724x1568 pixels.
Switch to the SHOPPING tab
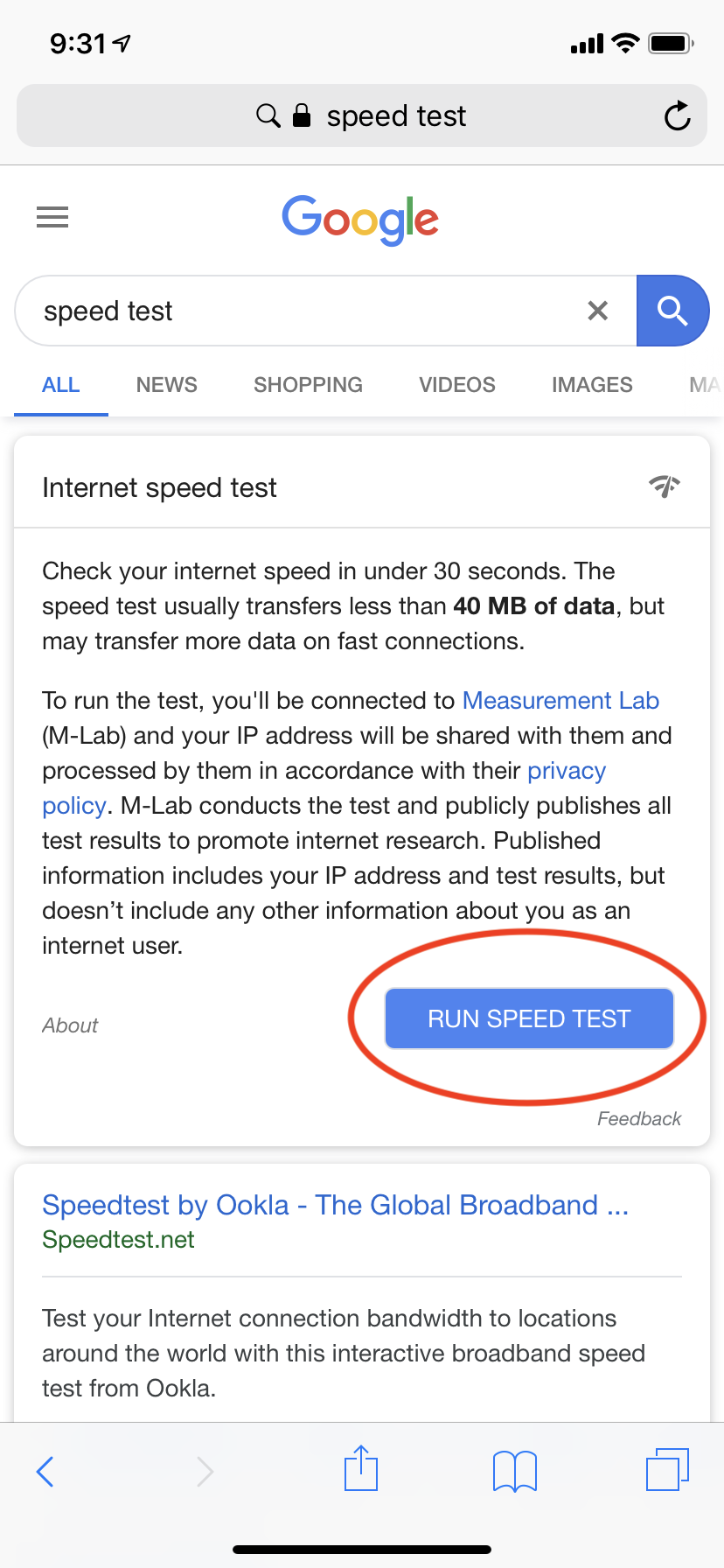point(308,385)
